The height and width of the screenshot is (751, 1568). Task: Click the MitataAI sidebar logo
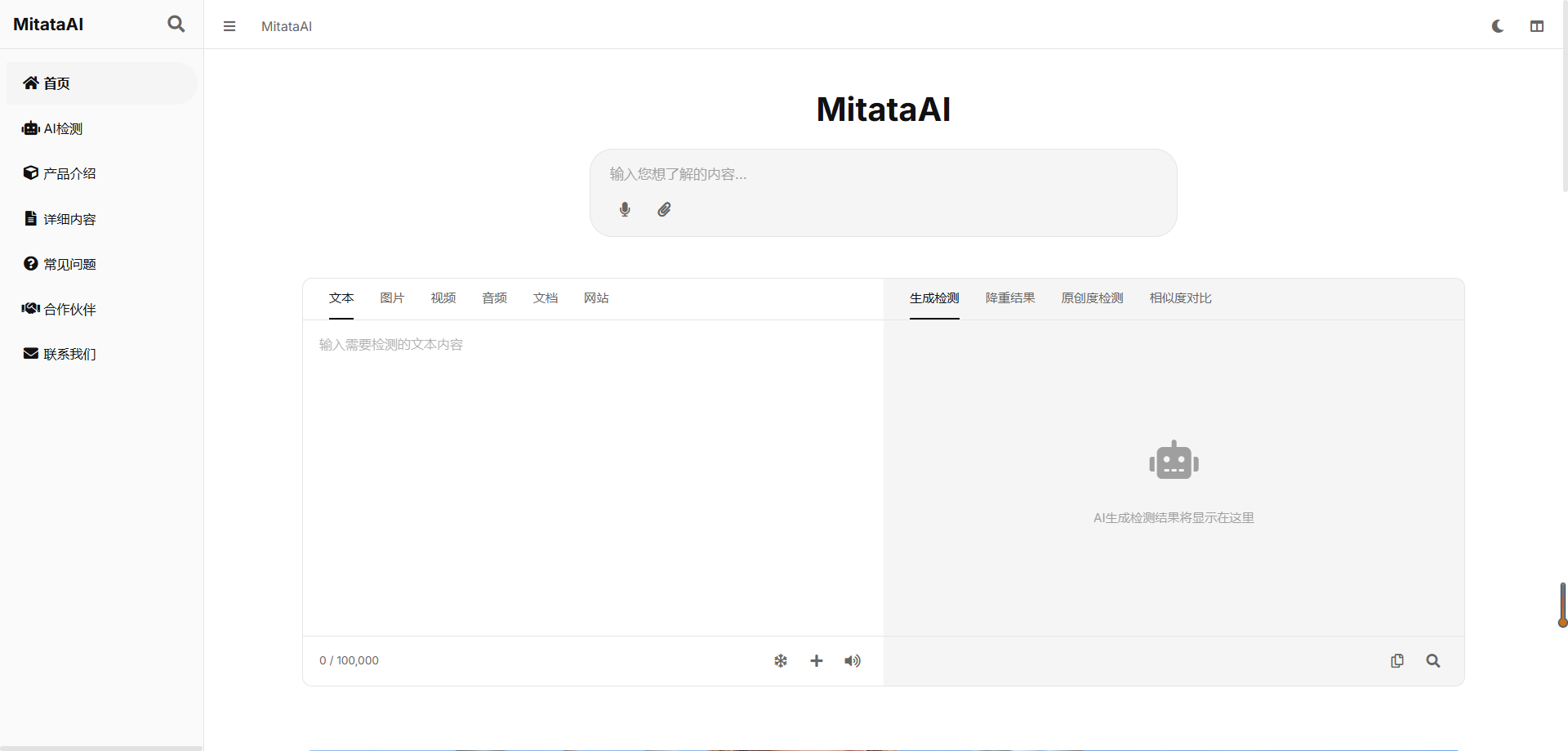pos(48,25)
